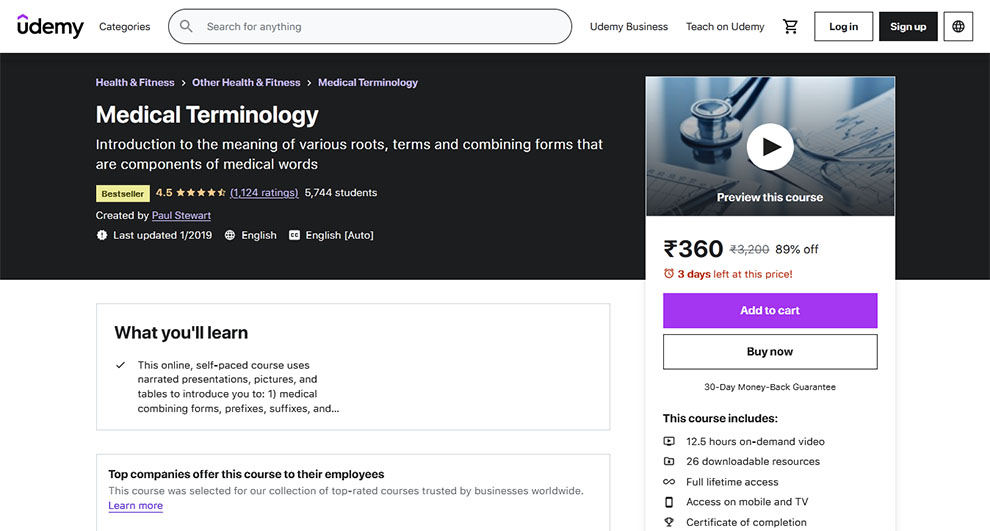Click the alarm clock icon by price

coord(669,273)
